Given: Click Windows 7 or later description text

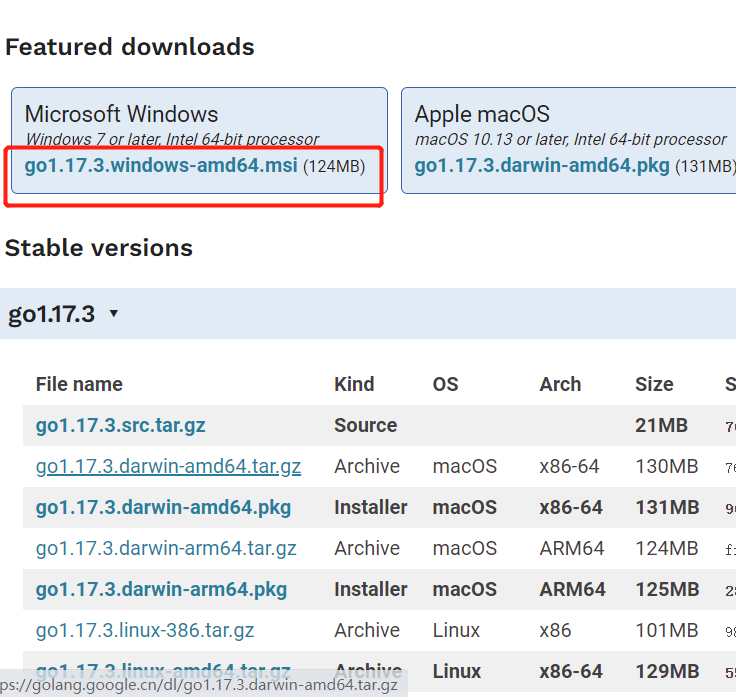Looking at the screenshot, I should coord(172,139).
